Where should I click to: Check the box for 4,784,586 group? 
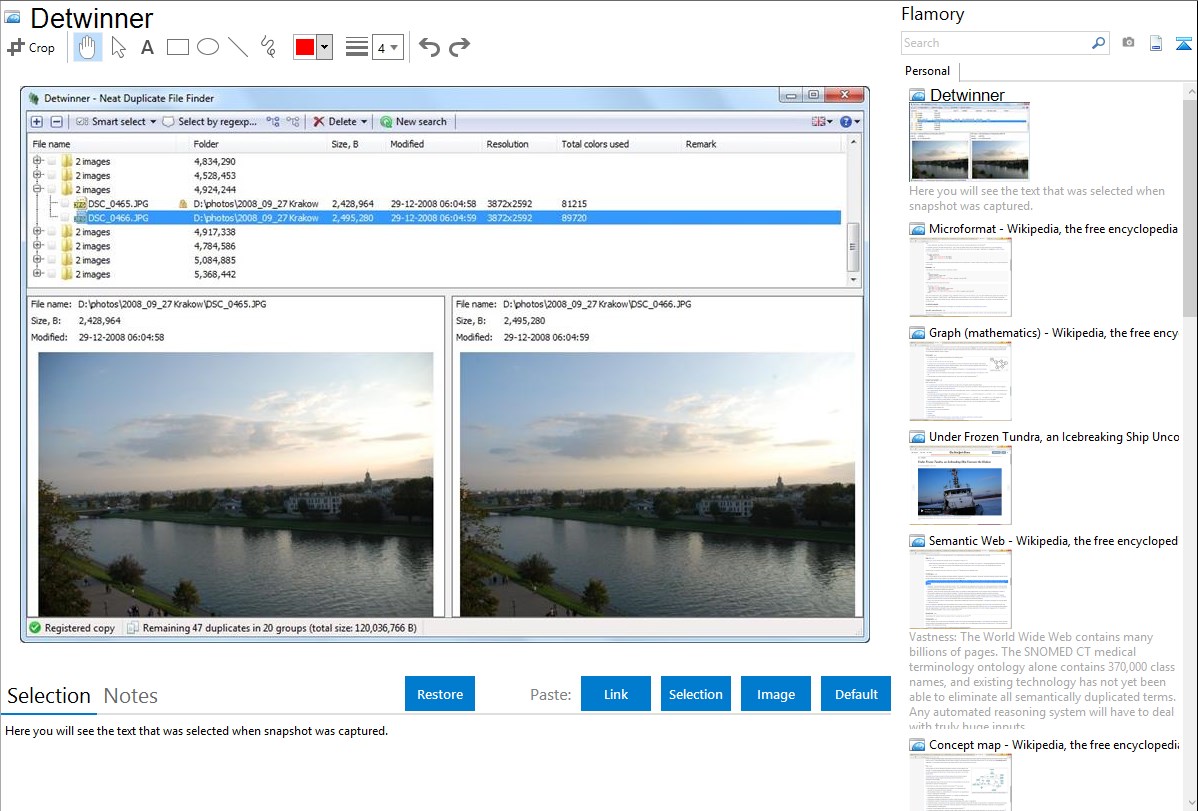52,246
